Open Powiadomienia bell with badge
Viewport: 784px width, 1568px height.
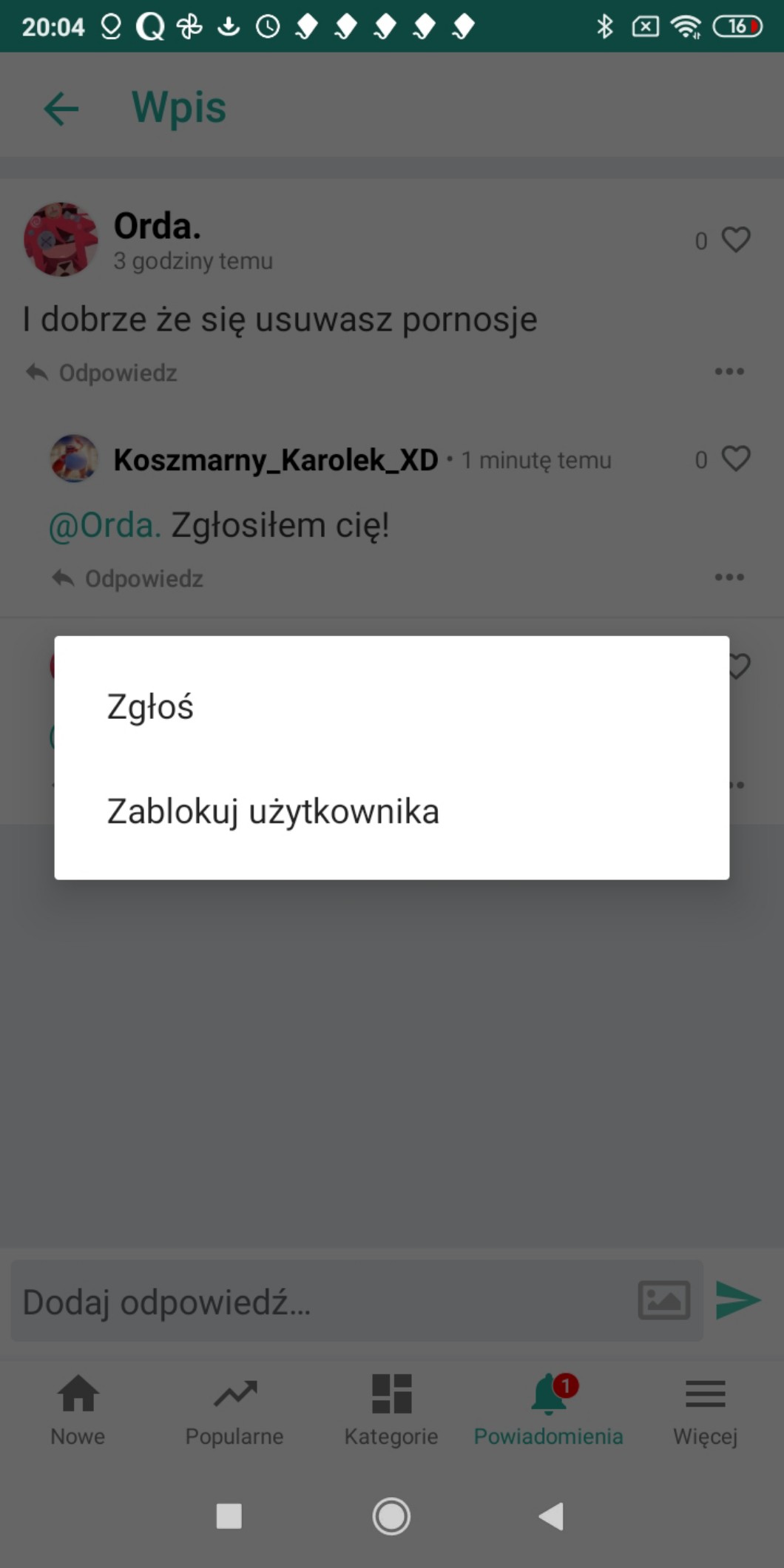coord(548,1410)
